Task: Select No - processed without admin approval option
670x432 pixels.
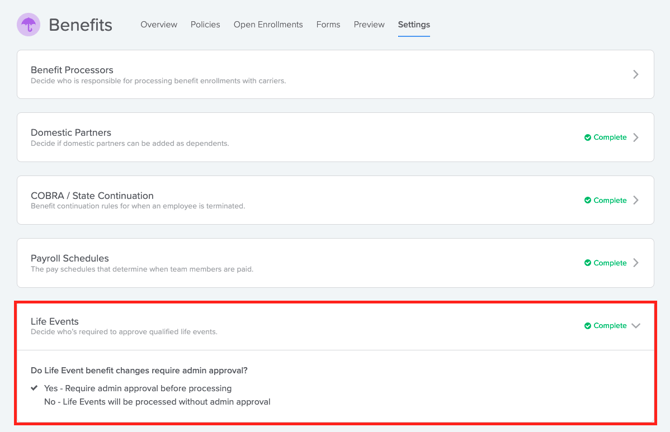Action: coord(156,402)
